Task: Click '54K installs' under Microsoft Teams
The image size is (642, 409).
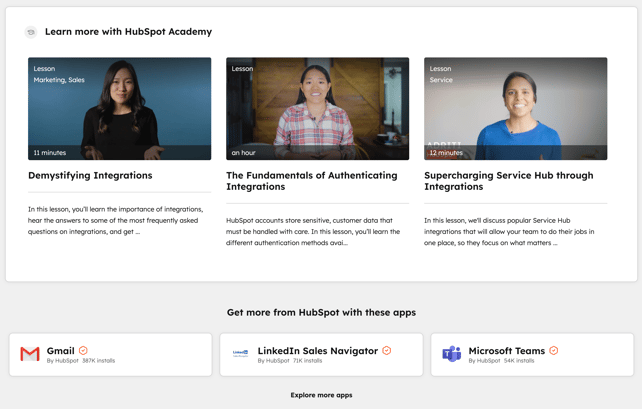Action: coord(519,361)
